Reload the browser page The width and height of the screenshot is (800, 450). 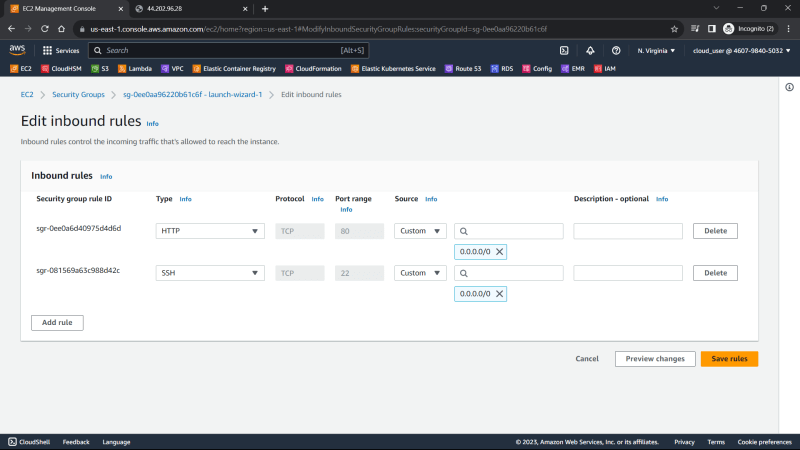(x=45, y=29)
